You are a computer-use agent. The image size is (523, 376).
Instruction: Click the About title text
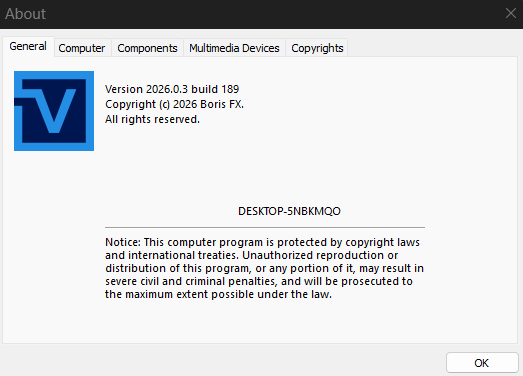coord(25,14)
